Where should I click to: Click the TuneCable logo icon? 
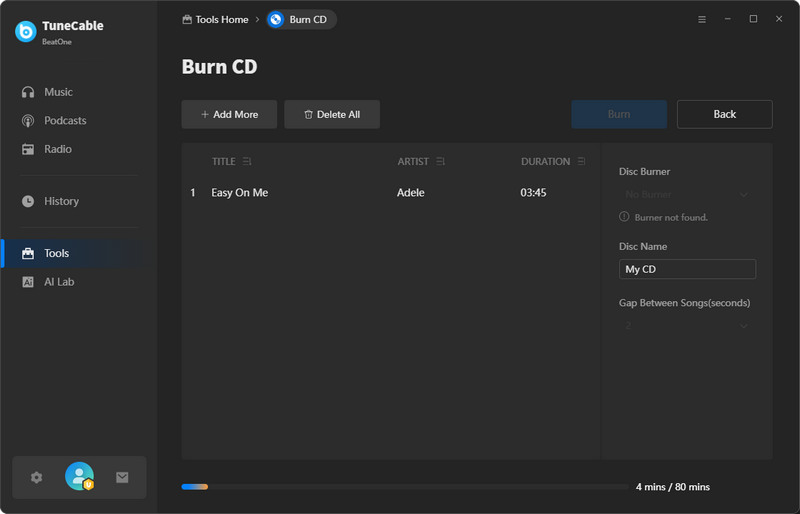[26, 31]
